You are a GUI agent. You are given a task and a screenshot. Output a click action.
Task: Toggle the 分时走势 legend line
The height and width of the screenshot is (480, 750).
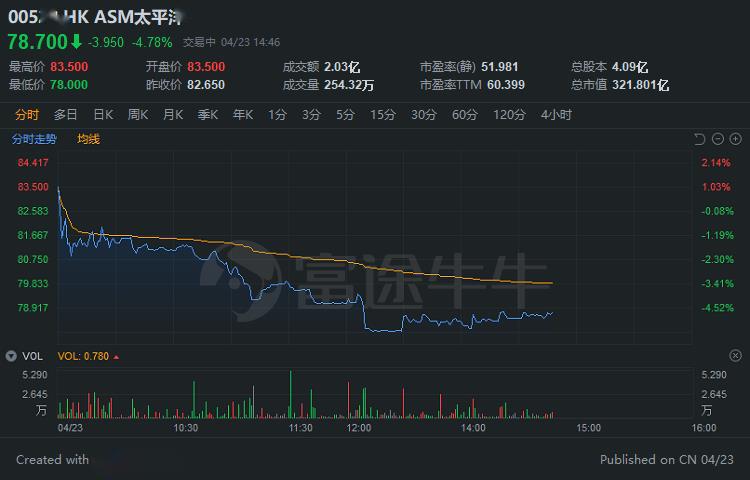point(34,139)
